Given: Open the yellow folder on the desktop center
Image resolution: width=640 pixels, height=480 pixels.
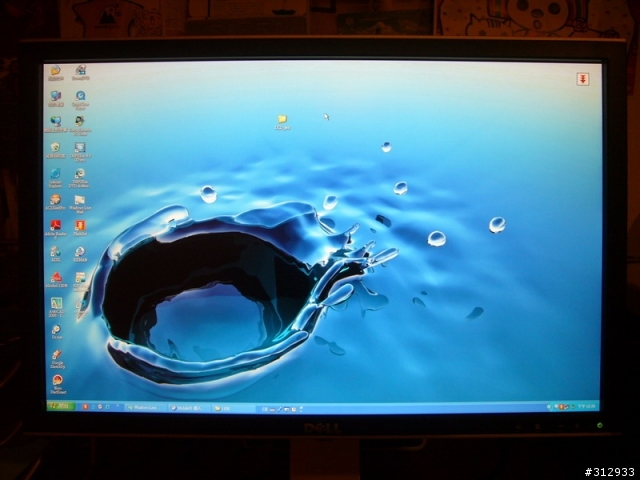Looking at the screenshot, I should (x=282, y=122).
